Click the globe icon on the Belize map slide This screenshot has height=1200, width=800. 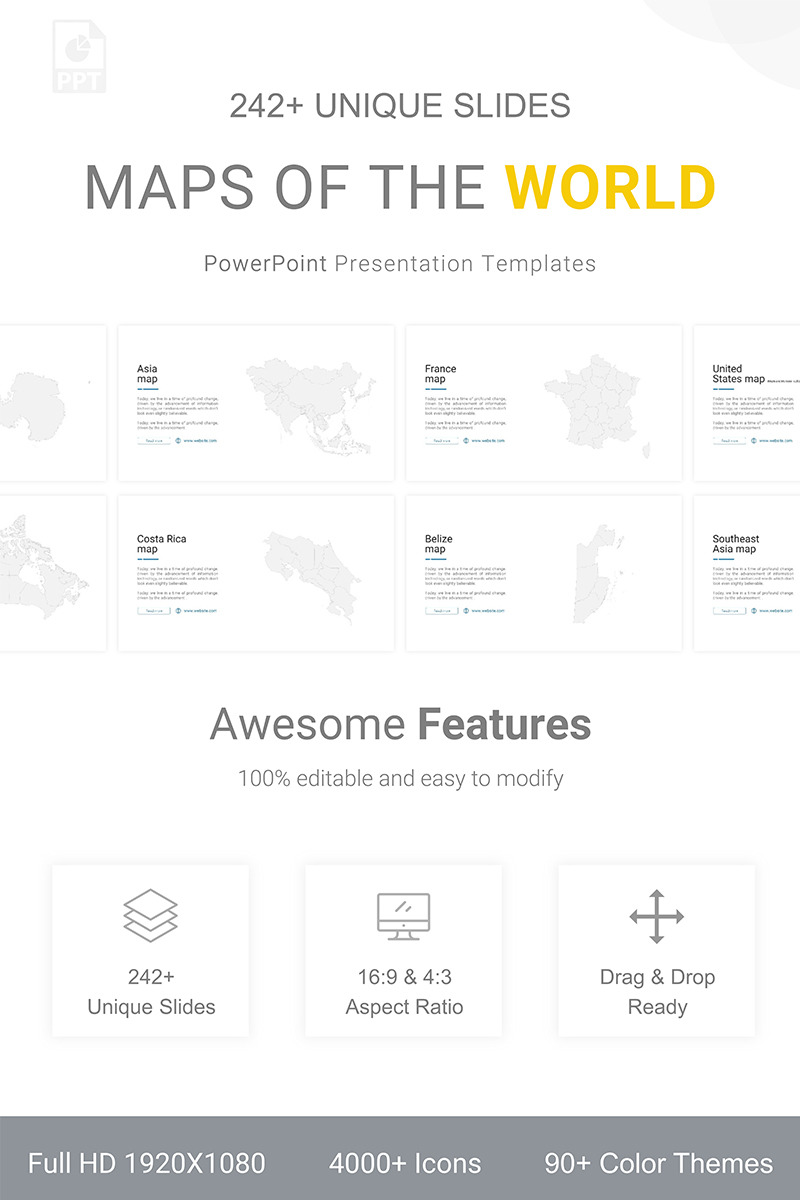coord(466,610)
